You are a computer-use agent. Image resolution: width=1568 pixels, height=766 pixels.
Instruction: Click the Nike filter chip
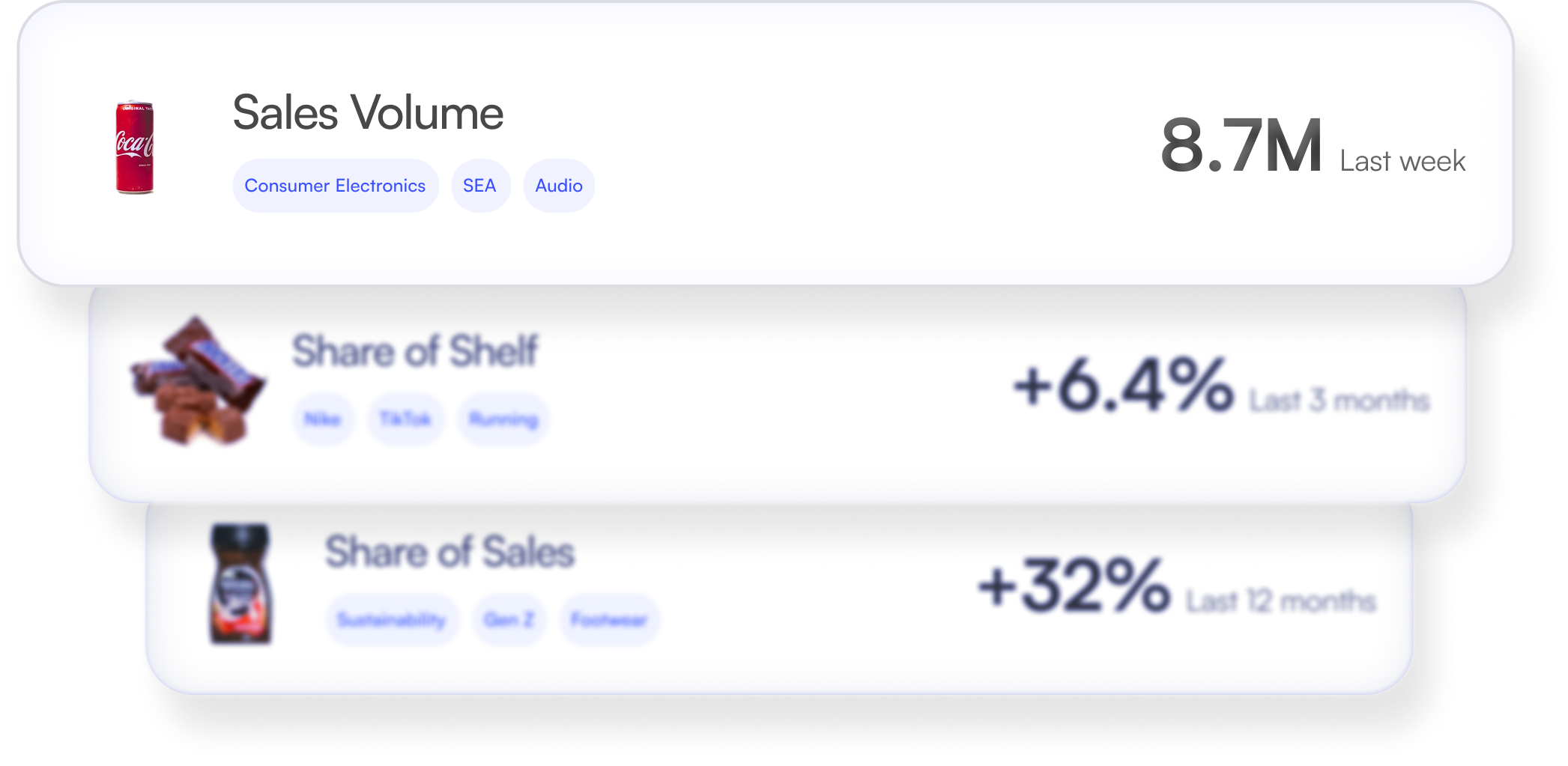point(324,419)
